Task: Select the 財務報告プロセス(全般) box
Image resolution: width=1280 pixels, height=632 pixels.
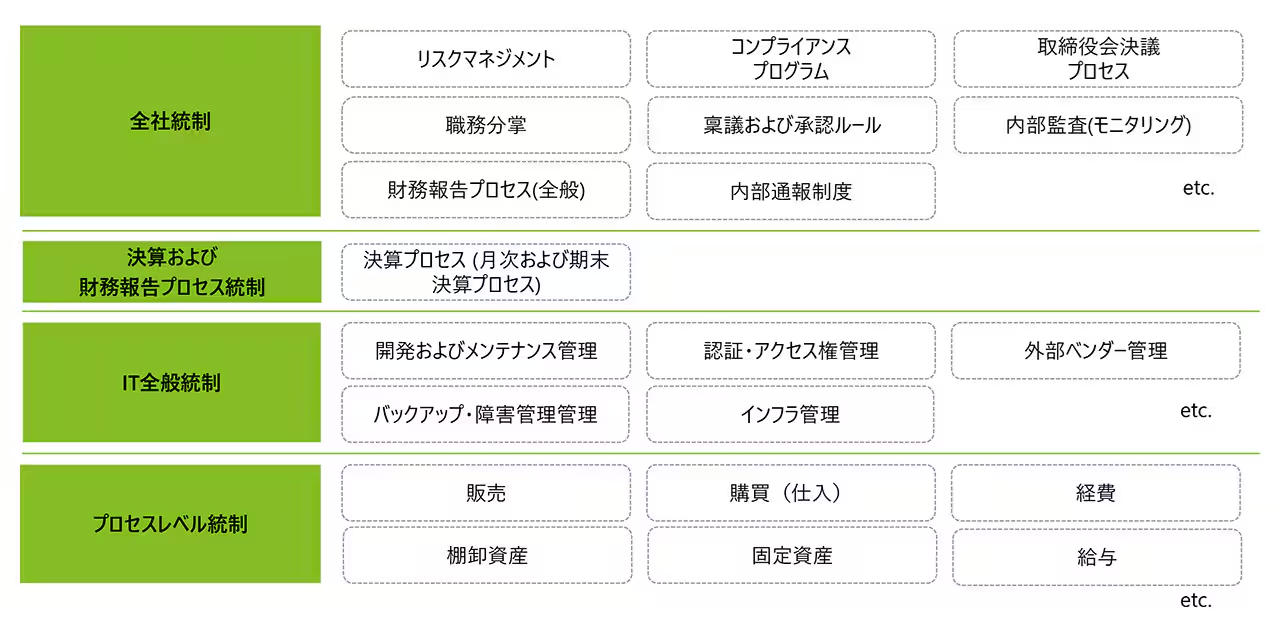Action: [486, 190]
